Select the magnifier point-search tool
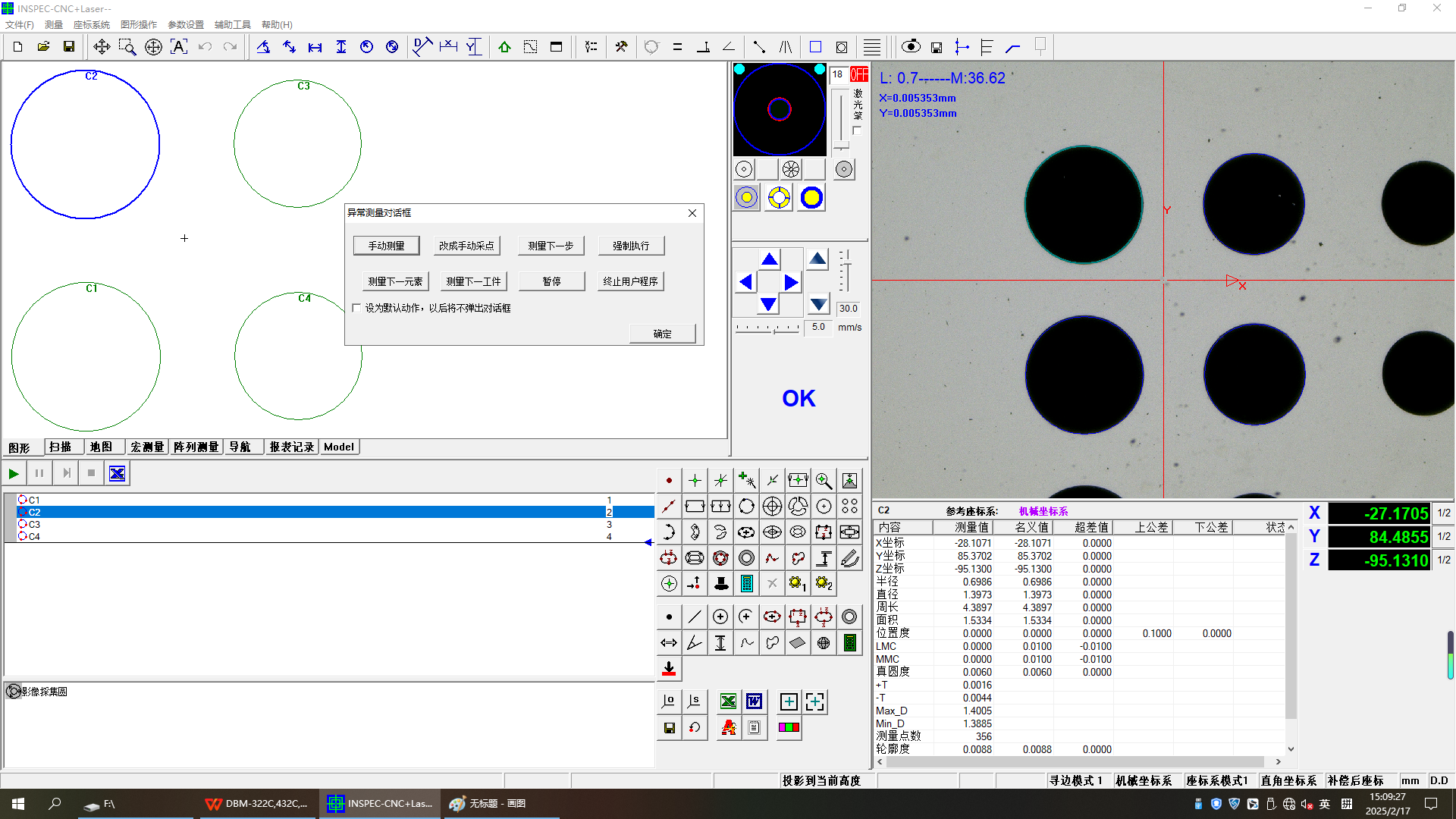The width and height of the screenshot is (1456, 819). pyautogui.click(x=824, y=480)
